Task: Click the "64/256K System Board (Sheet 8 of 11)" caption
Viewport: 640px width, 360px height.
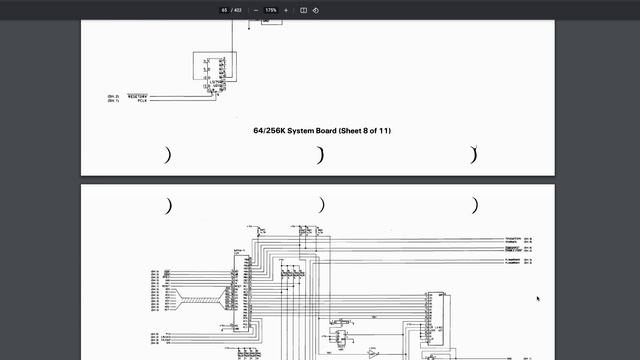Action: (322, 131)
